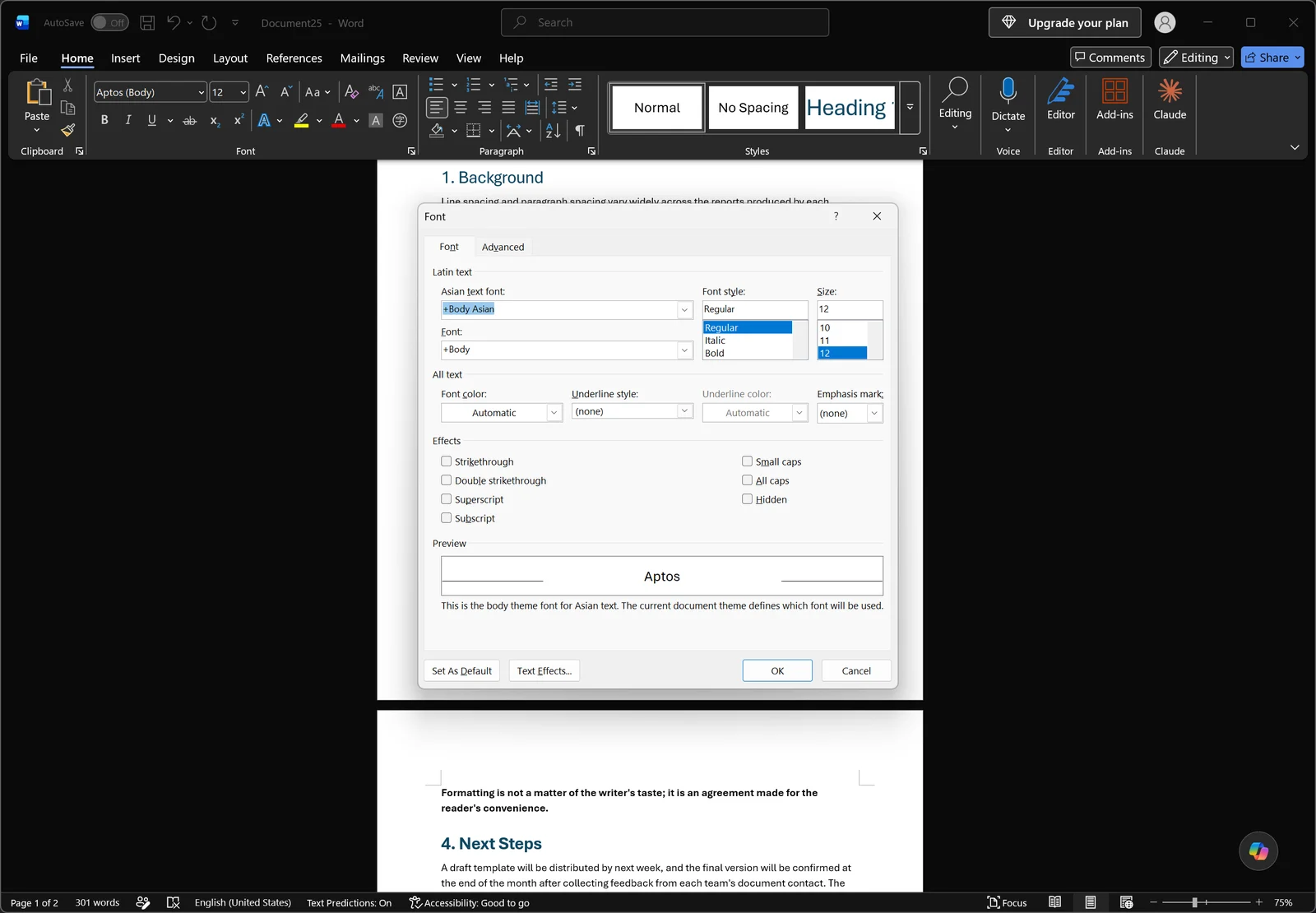This screenshot has width=1316, height=913.
Task: Open the References ribbon tab
Action: click(294, 58)
